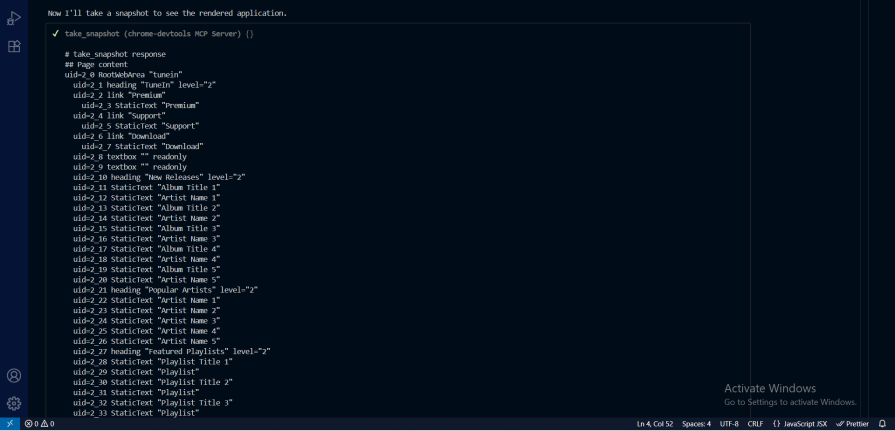Open the Manage gear icon
Screen dimensions: 895x431
click(14, 403)
